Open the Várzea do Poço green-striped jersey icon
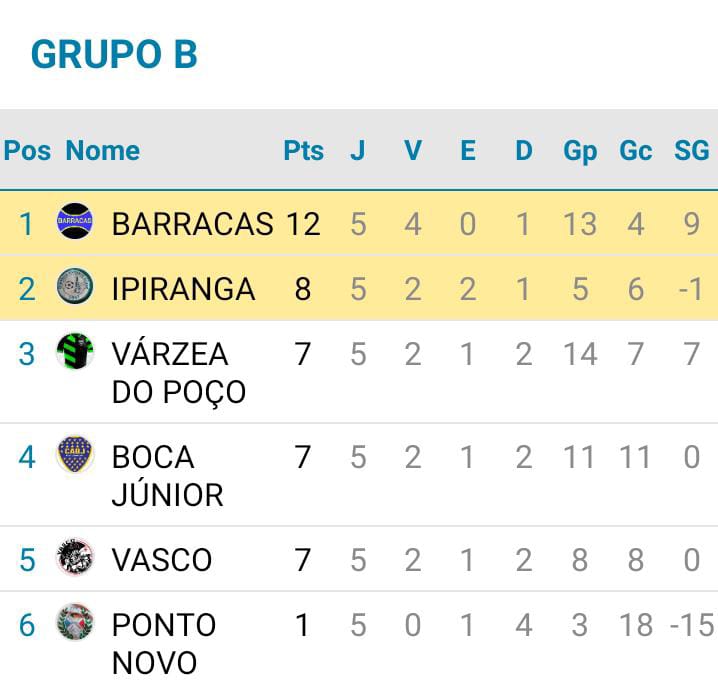718x689 pixels. tap(75, 351)
